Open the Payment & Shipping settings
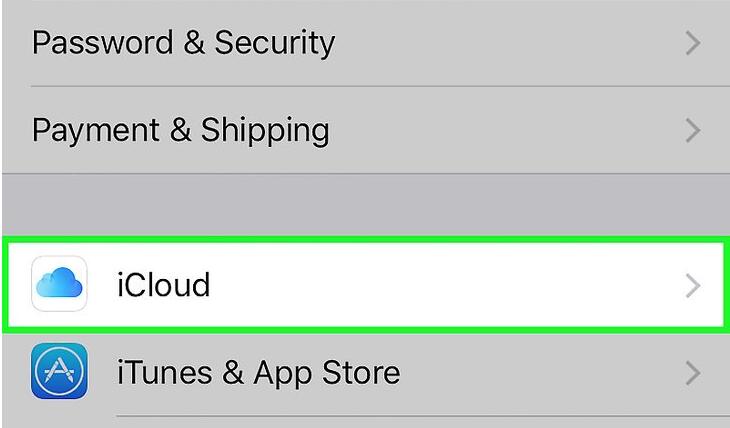The height and width of the screenshot is (428, 730). tap(180, 130)
